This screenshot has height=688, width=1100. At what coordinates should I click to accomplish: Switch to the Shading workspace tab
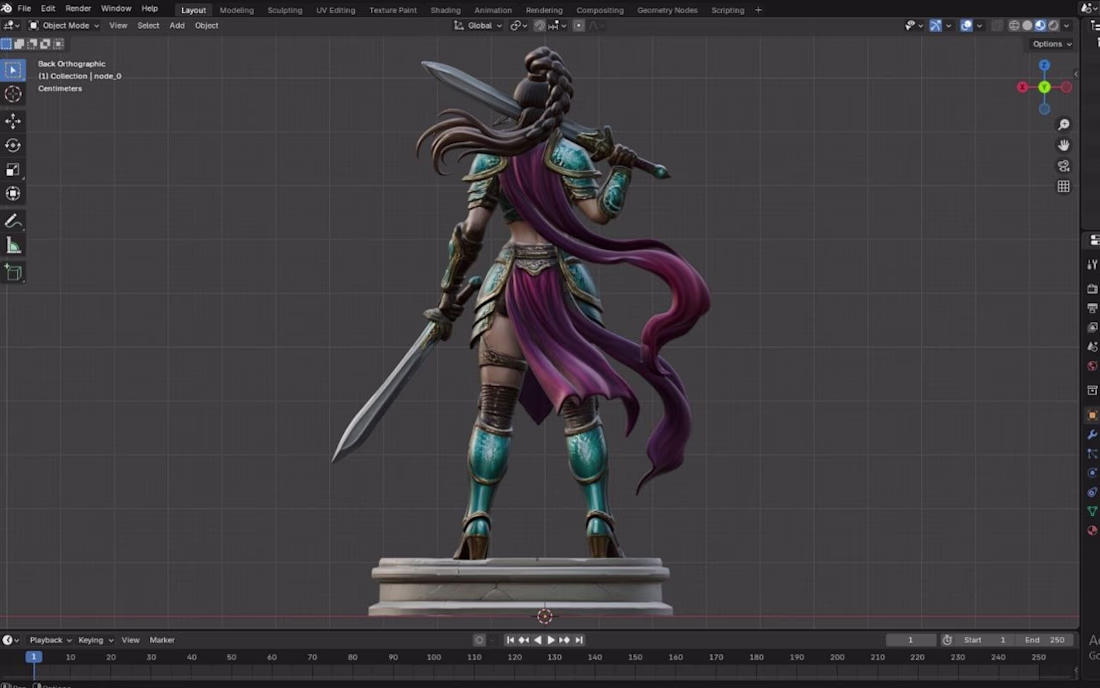point(445,10)
